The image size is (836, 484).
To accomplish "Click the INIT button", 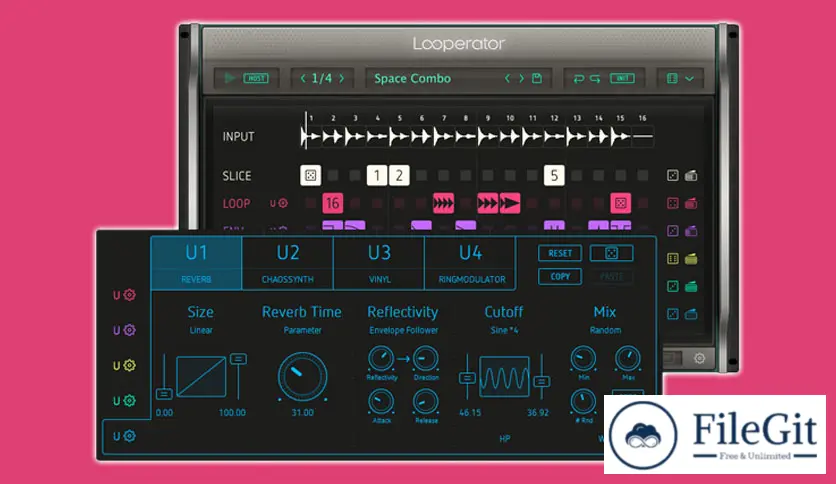I will [x=622, y=78].
